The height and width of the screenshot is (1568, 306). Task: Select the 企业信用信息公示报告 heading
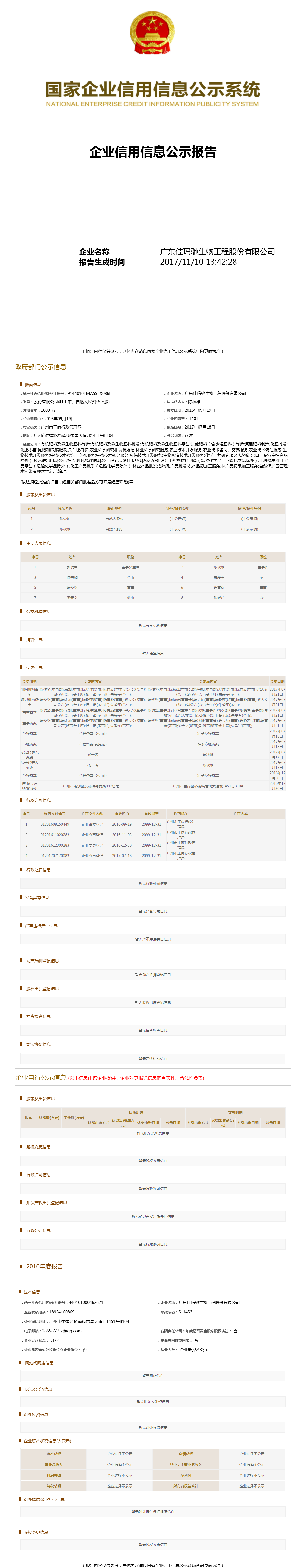pos(153,152)
